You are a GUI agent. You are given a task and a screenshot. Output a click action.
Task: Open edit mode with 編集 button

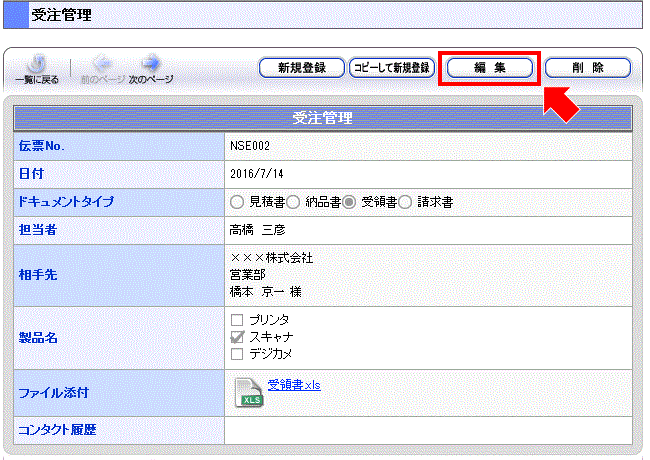coord(490,68)
